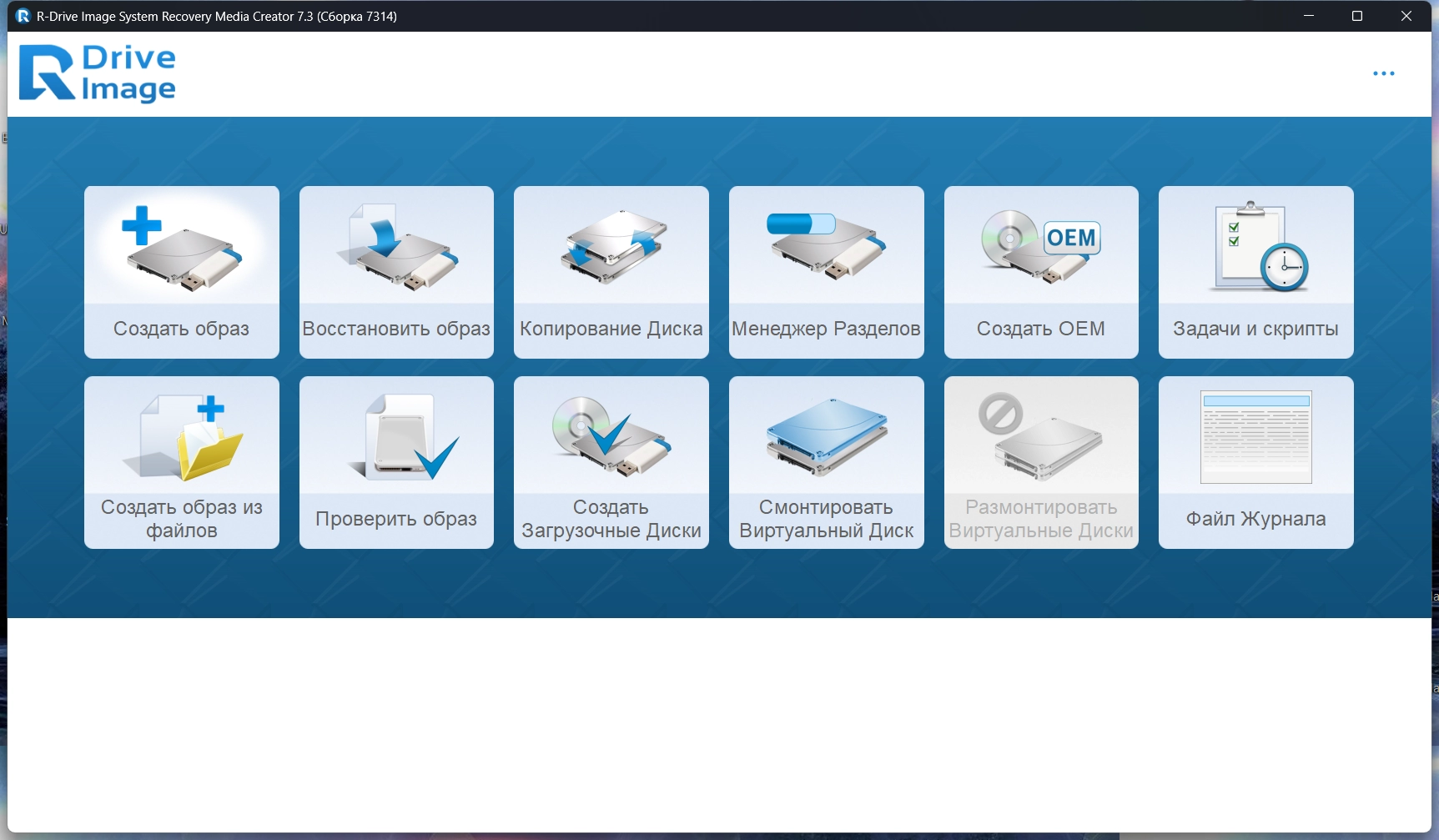Choose Создать образ из файлов
1439x840 pixels.
click(x=182, y=462)
